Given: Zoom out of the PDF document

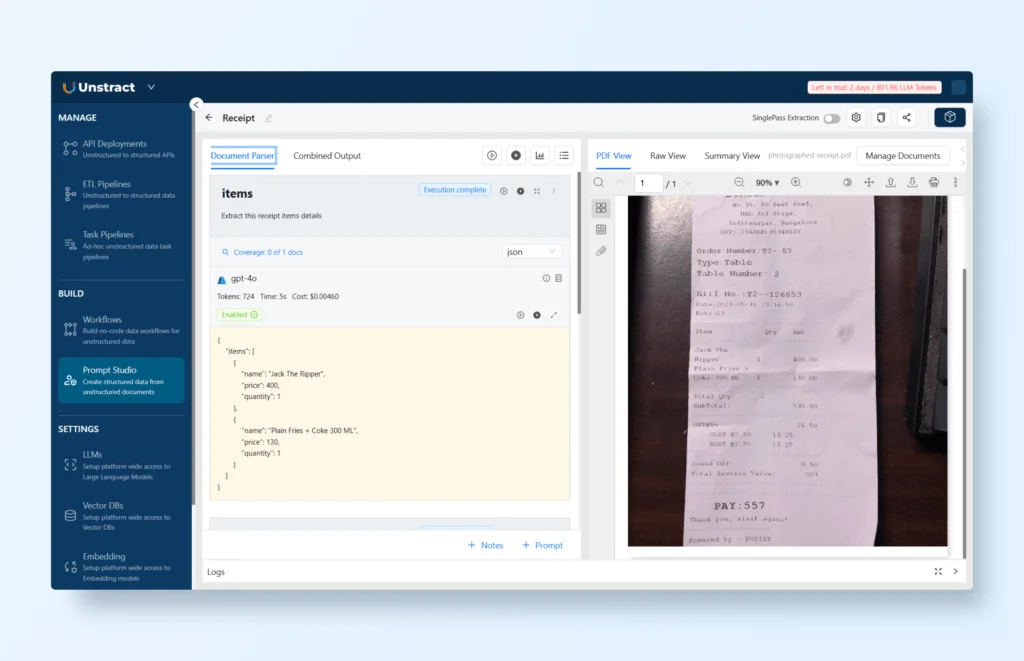Looking at the screenshot, I should pyautogui.click(x=739, y=183).
